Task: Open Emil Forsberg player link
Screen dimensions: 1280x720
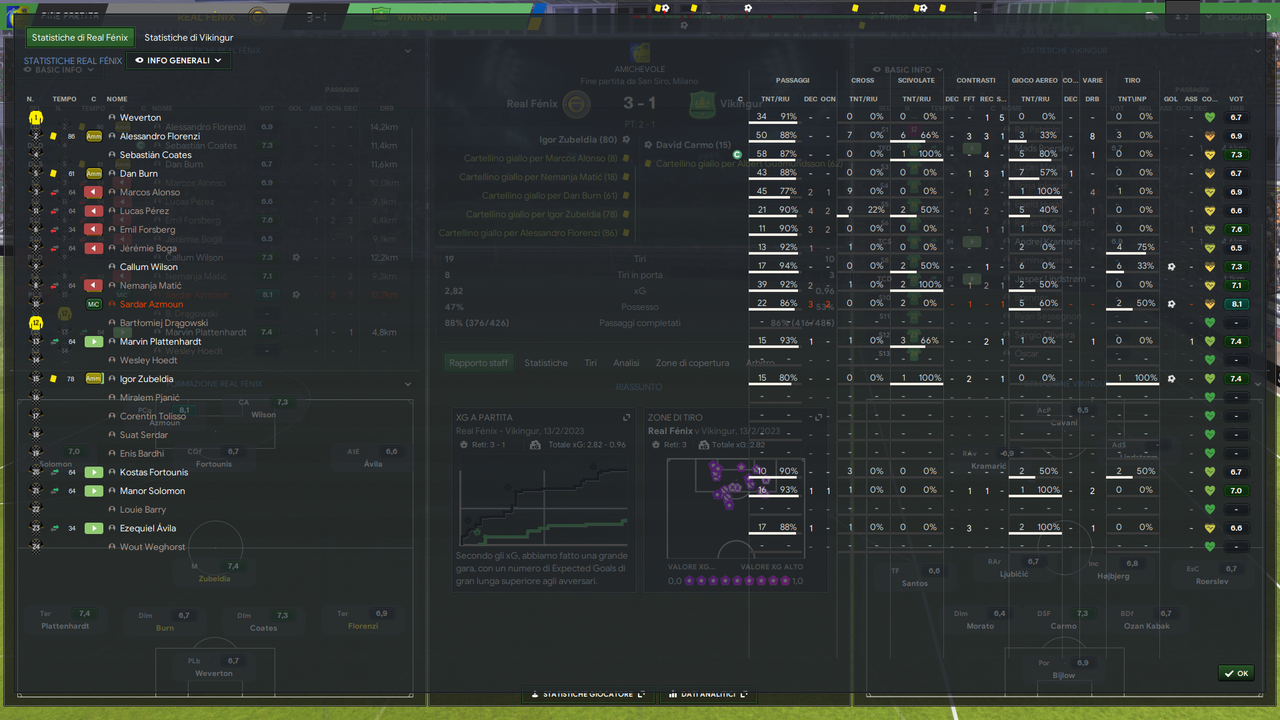Action: click(x=148, y=230)
